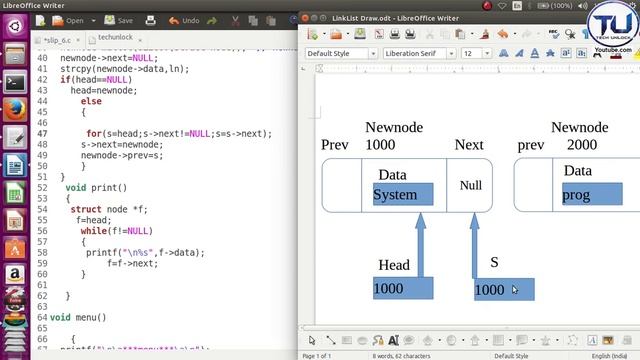Select the Flowchart shapes tool
This screenshot has height=360, width=640.
pos(498,340)
